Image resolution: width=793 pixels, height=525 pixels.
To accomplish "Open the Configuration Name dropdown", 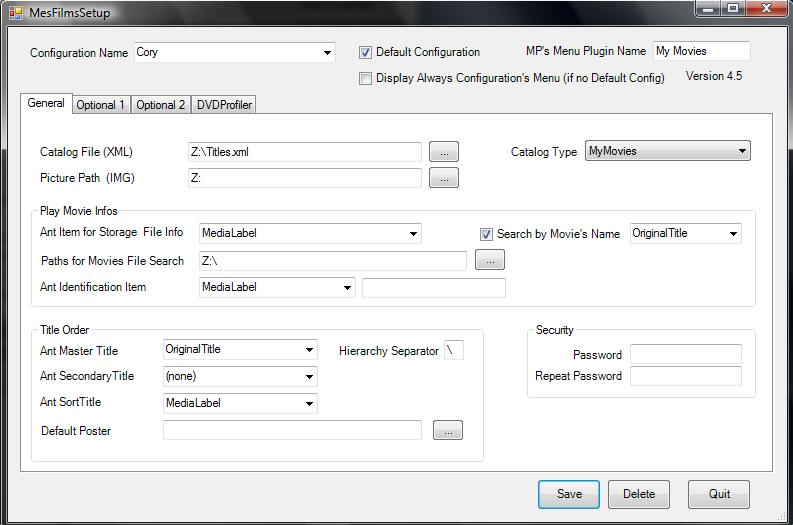I will pyautogui.click(x=327, y=53).
